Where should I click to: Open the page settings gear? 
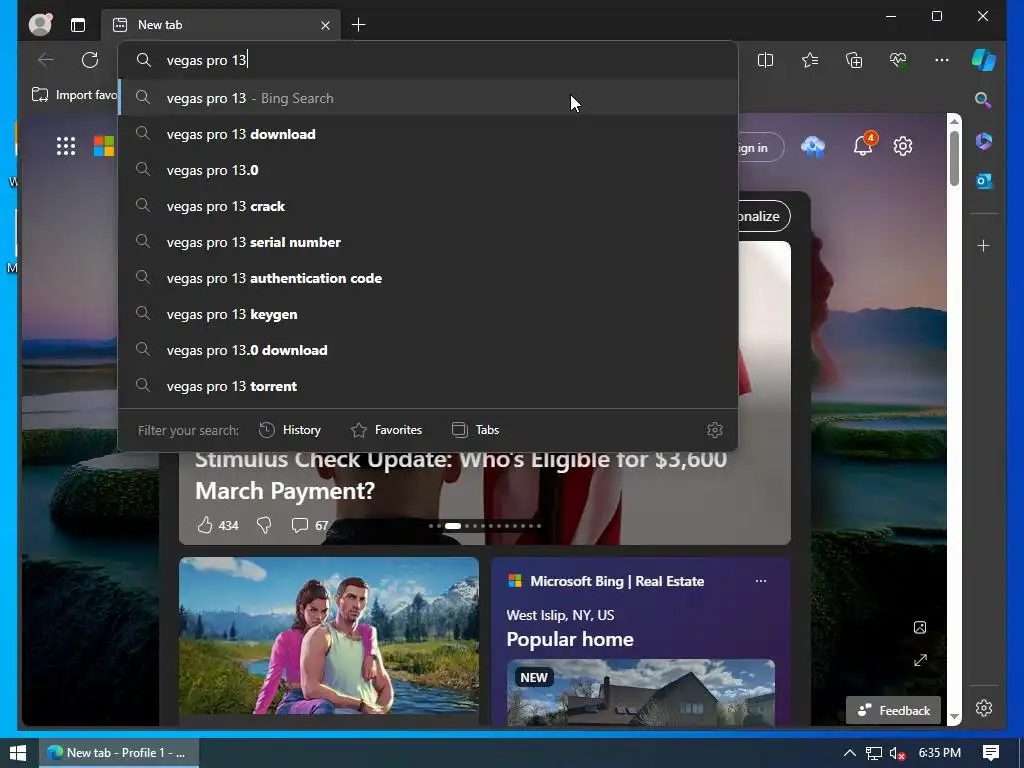903,146
